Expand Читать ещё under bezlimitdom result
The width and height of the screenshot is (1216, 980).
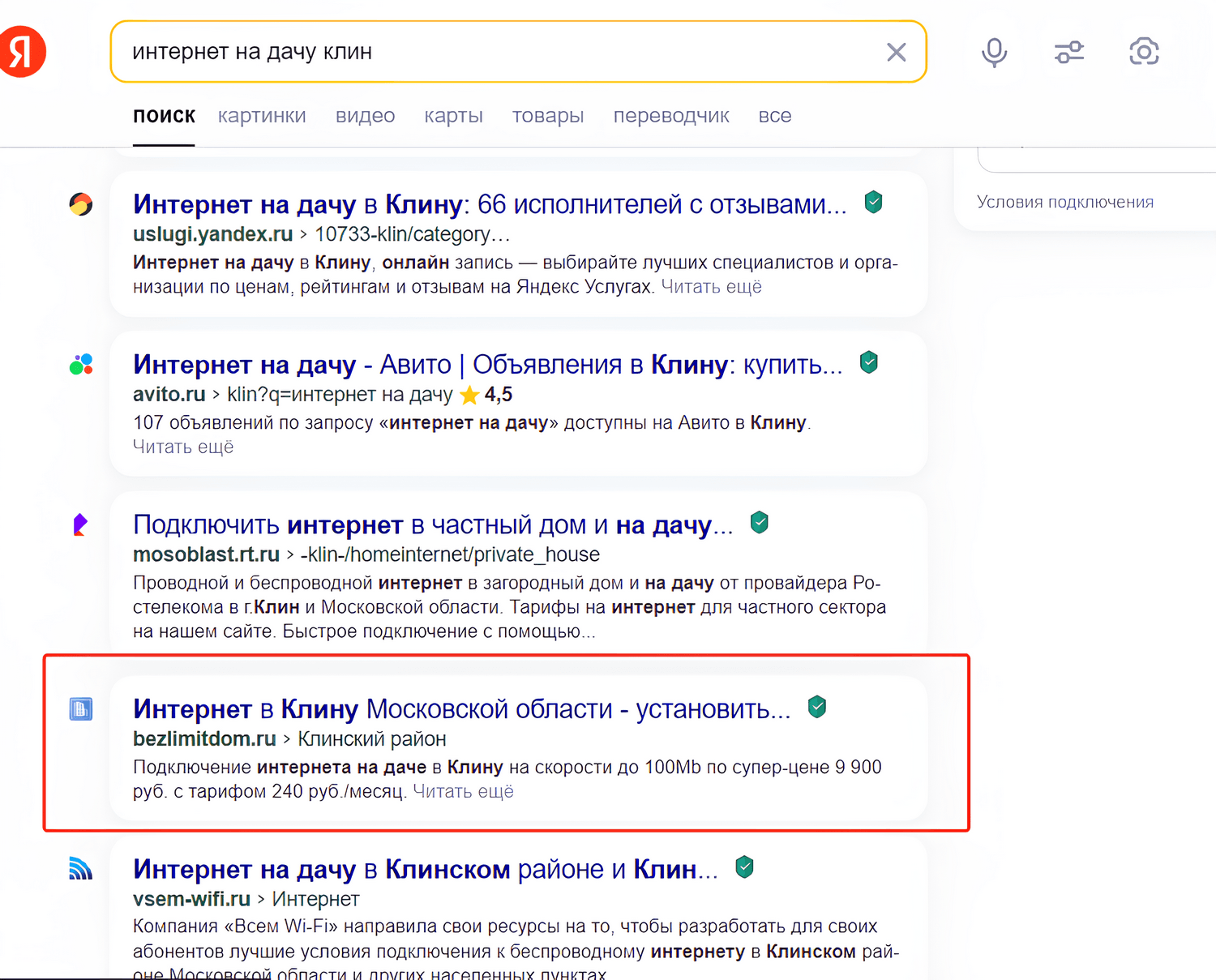[x=463, y=791]
